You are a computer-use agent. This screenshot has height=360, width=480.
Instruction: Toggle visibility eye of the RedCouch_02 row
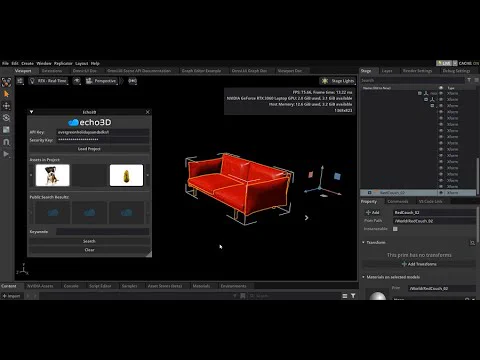coord(441,193)
